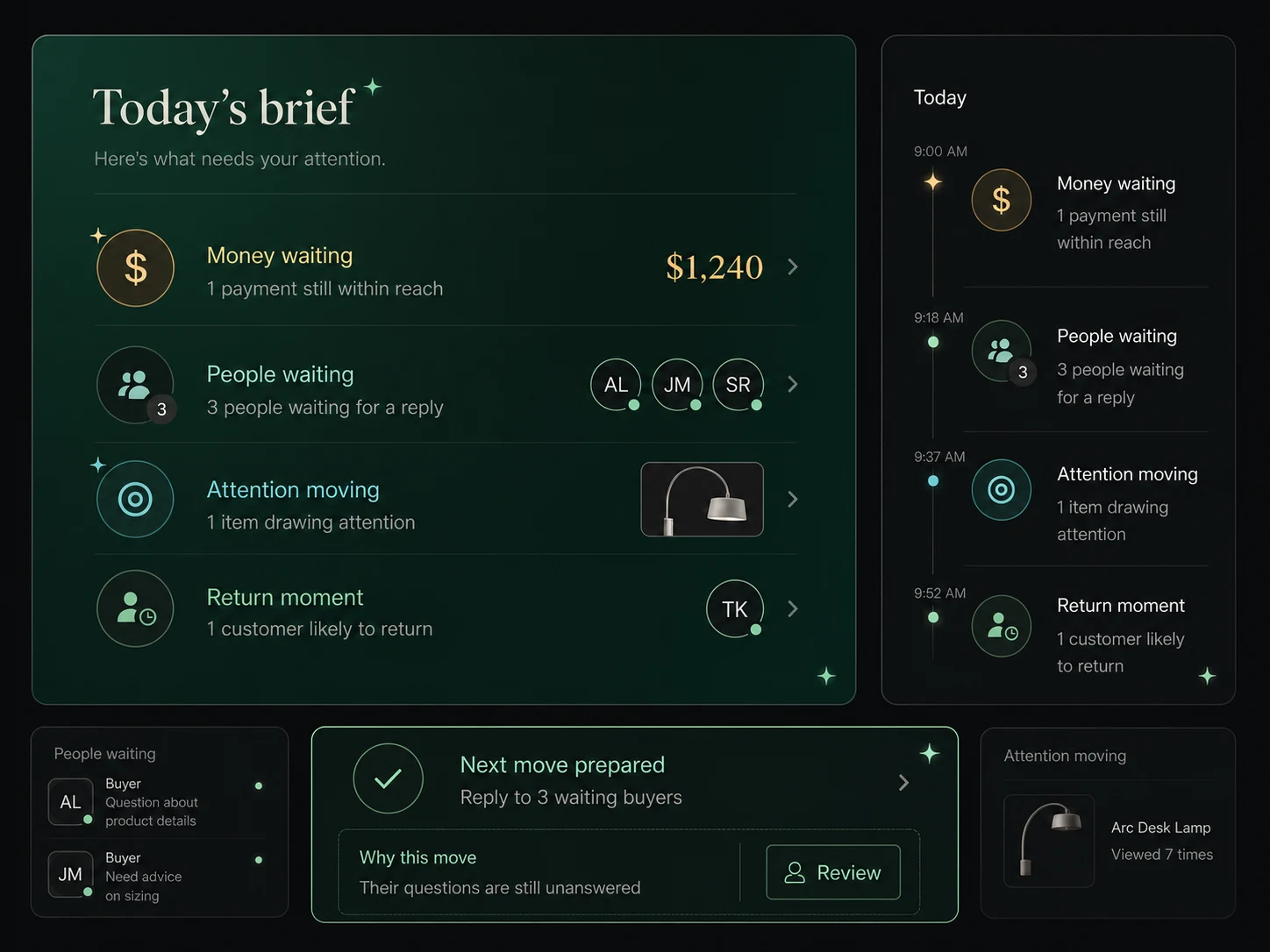Click 'Viewed 7 times' text
Screen dimensions: 1270x952
point(1162,855)
